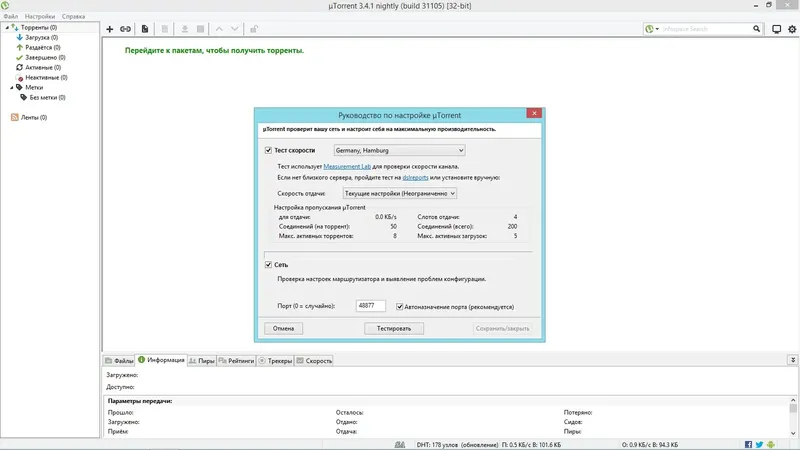Create new torrent file icon
The width and height of the screenshot is (800, 450).
point(145,29)
